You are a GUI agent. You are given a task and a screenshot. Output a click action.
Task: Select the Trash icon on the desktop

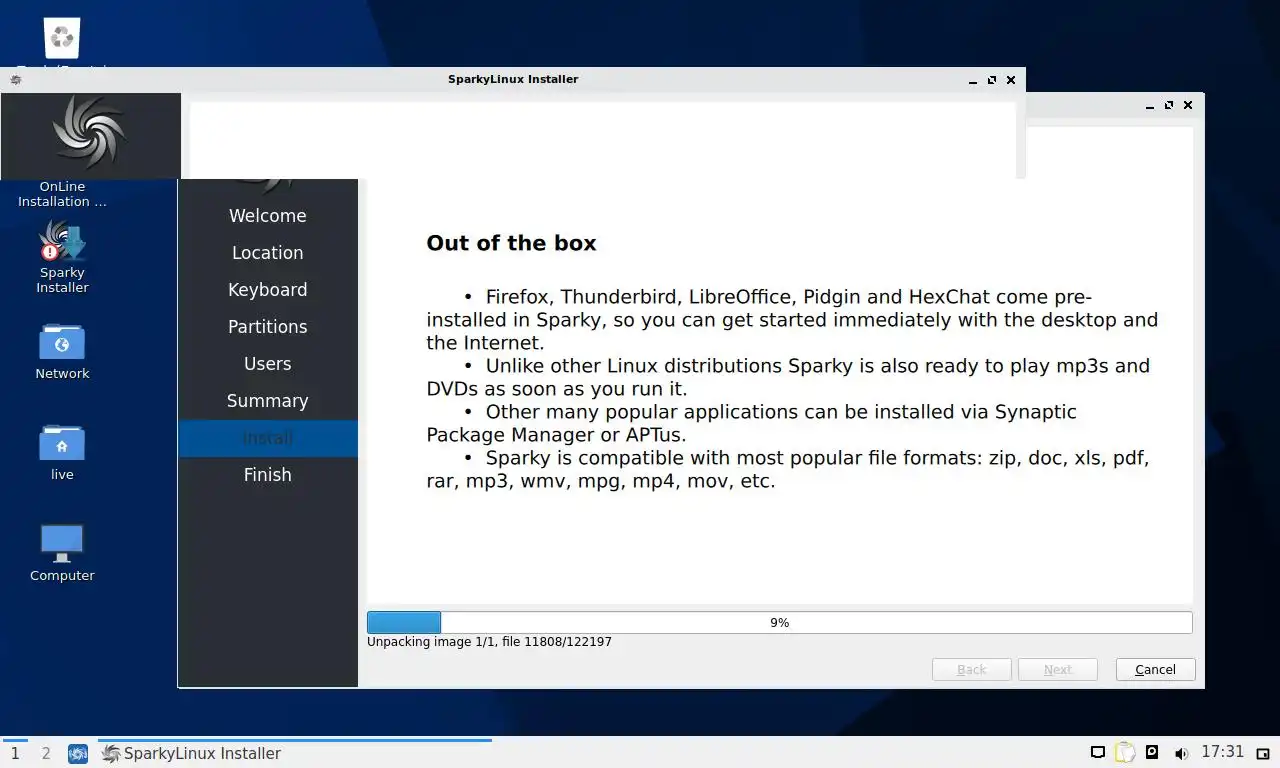tap(62, 38)
